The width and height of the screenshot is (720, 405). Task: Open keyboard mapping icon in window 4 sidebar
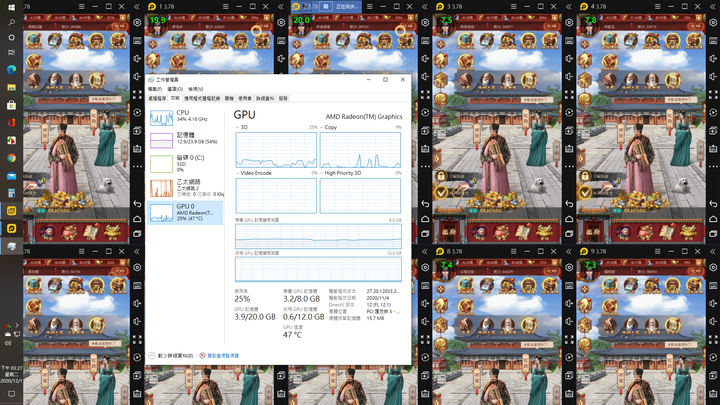[x=713, y=40]
